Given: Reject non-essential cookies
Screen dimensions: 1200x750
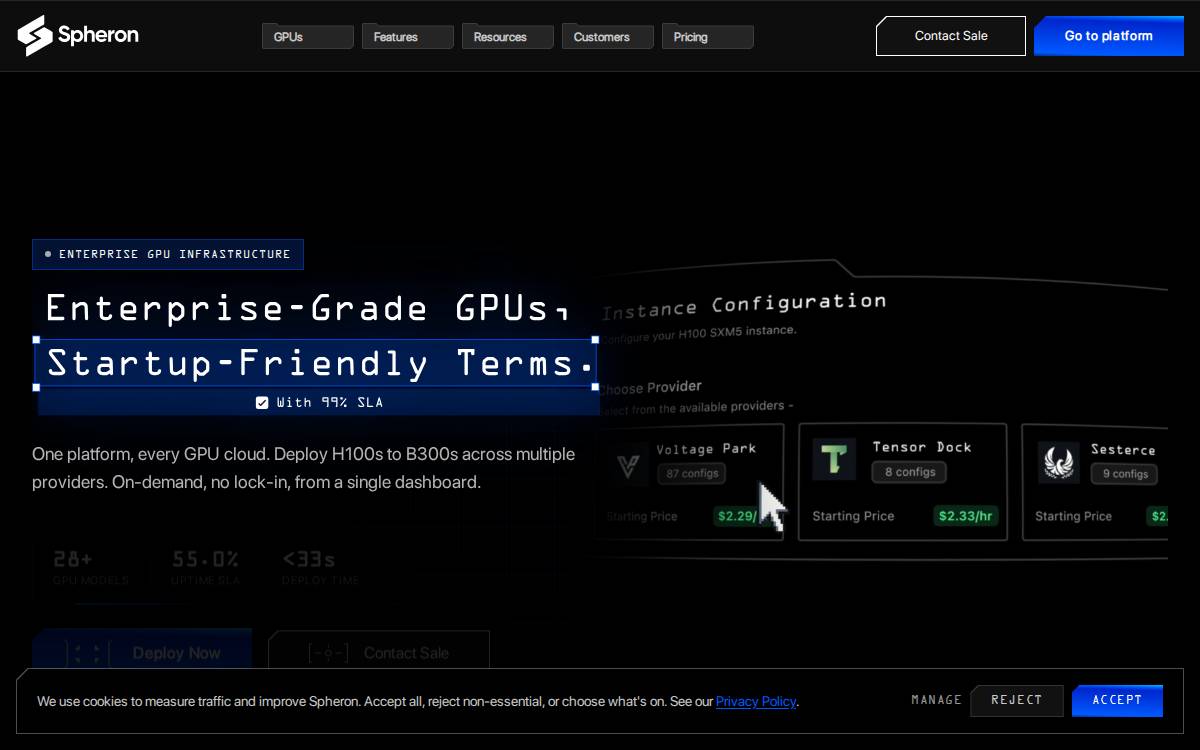Looking at the screenshot, I should click(1017, 700).
